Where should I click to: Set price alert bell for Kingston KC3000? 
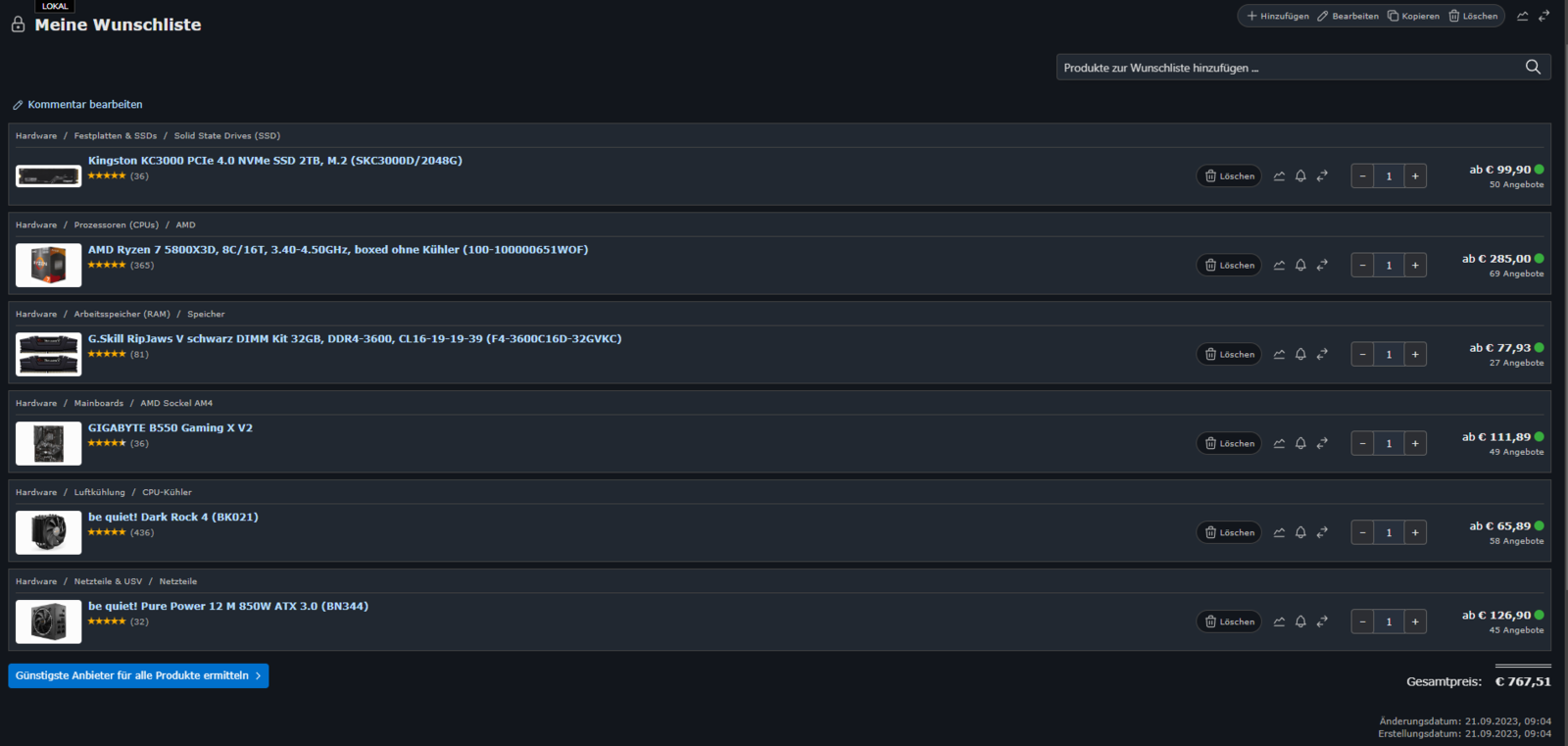(x=1300, y=176)
